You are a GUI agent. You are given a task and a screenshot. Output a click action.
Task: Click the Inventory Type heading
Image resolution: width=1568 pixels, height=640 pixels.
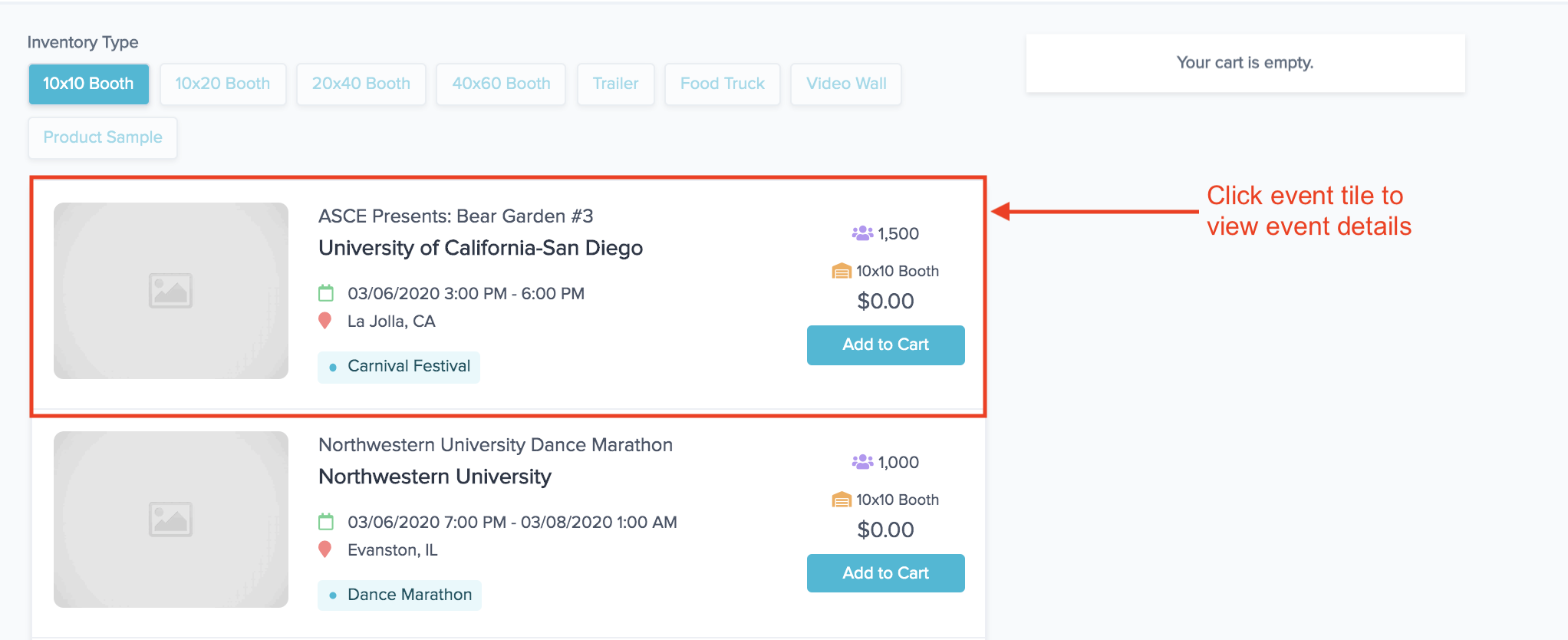(x=83, y=42)
